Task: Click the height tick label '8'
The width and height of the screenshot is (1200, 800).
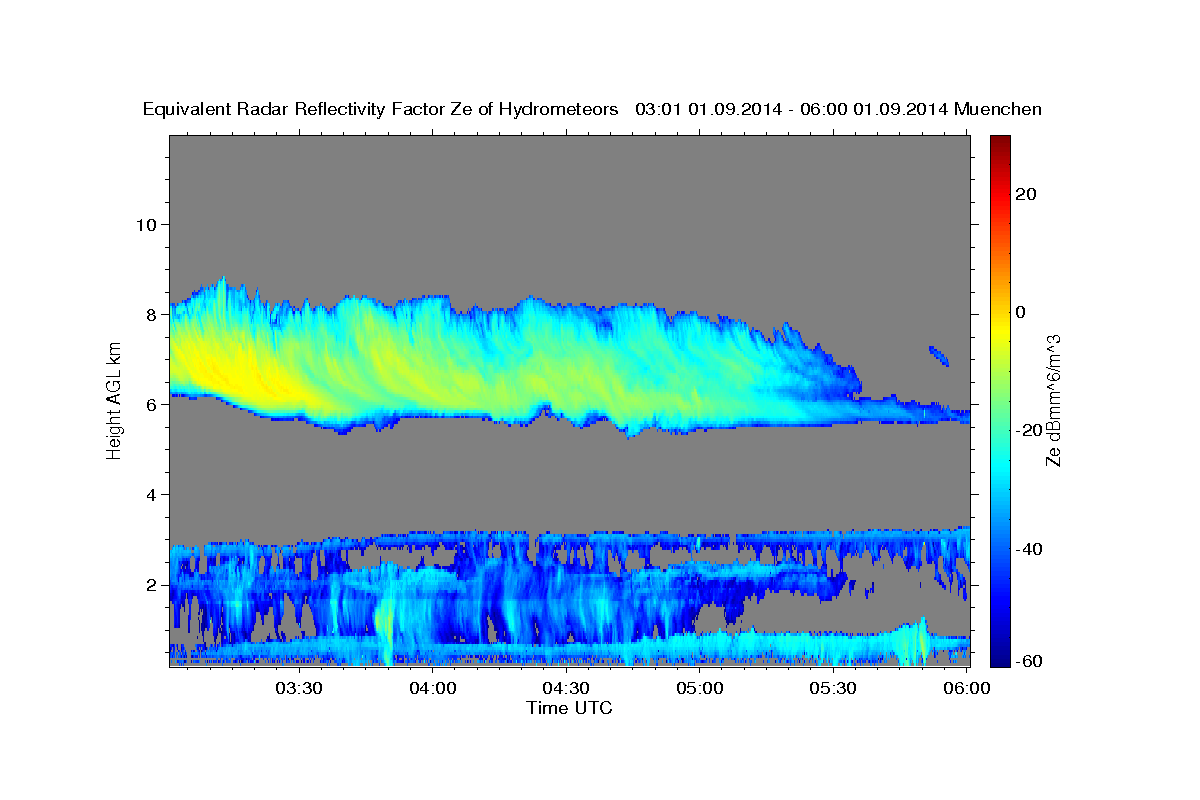Action: click(150, 314)
